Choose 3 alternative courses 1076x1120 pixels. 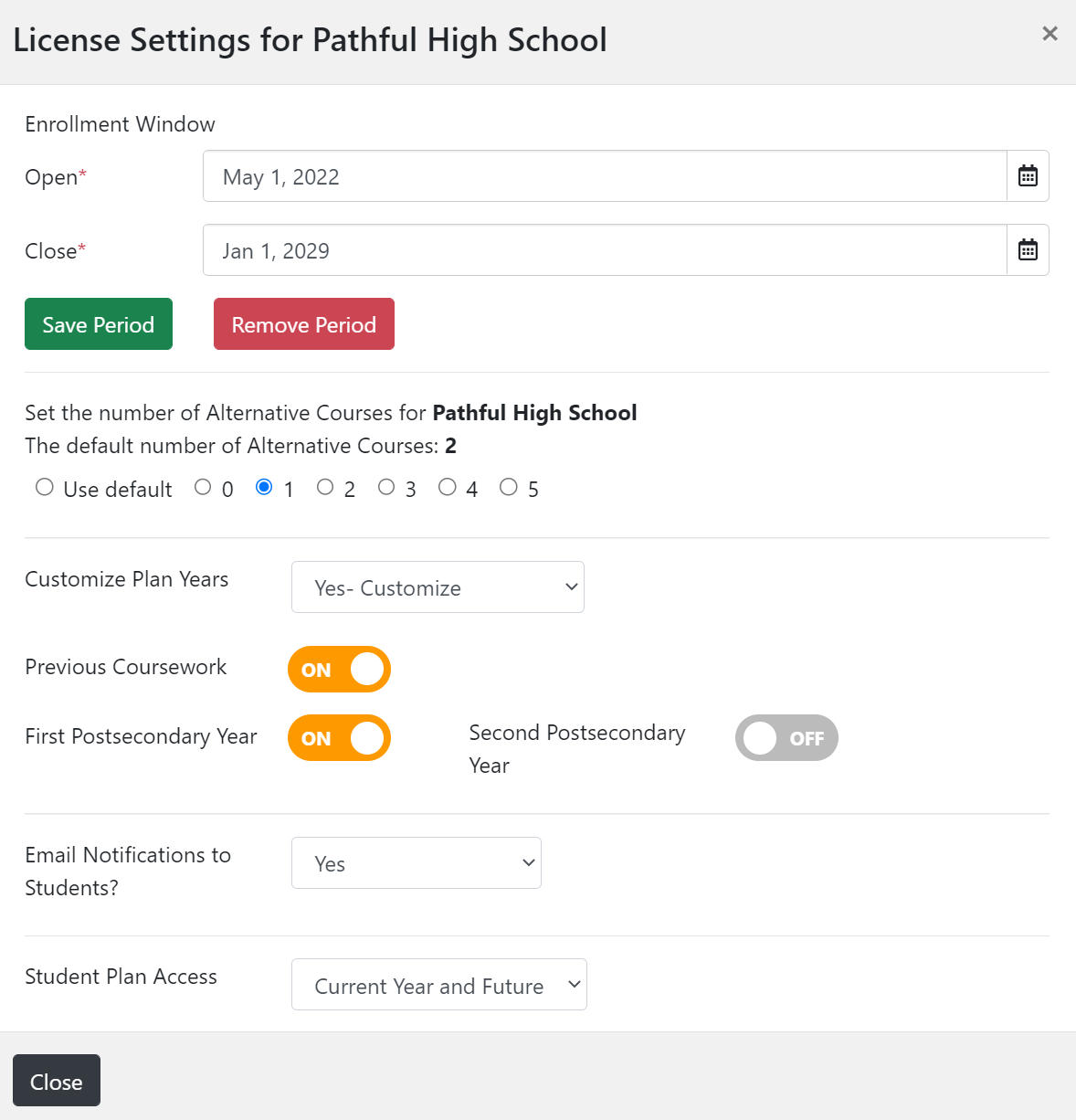386,487
